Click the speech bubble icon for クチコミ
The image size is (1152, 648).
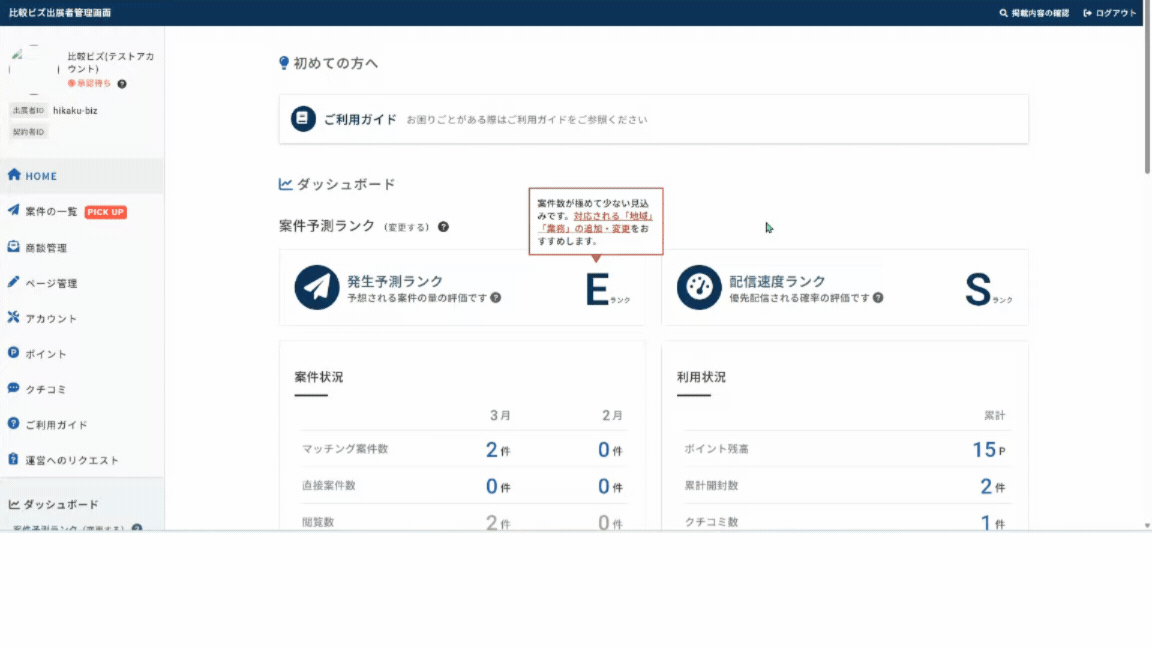click(x=14, y=388)
